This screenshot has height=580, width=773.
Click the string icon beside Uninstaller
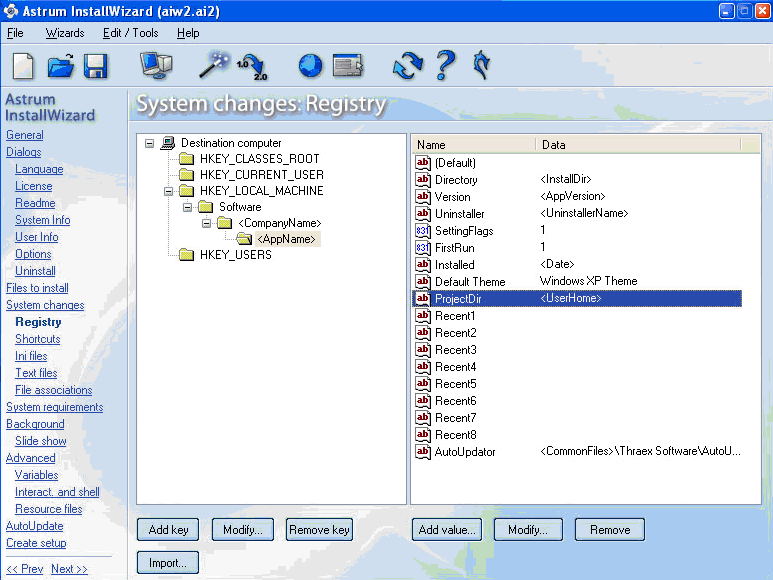(423, 213)
